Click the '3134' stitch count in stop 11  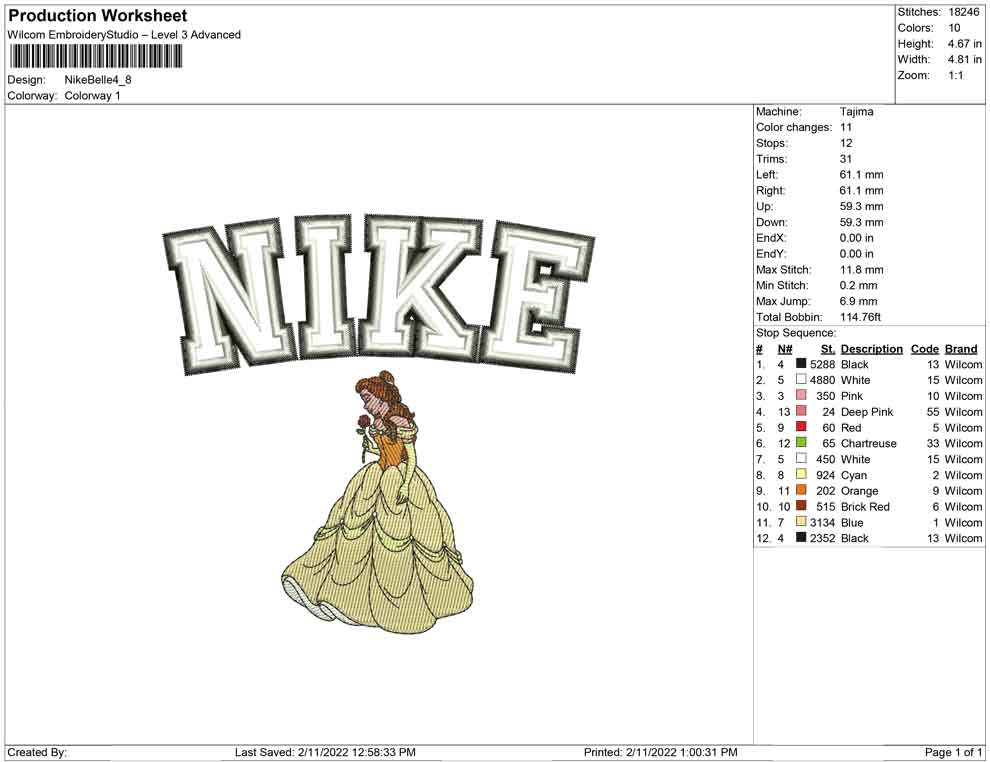[x=823, y=522]
